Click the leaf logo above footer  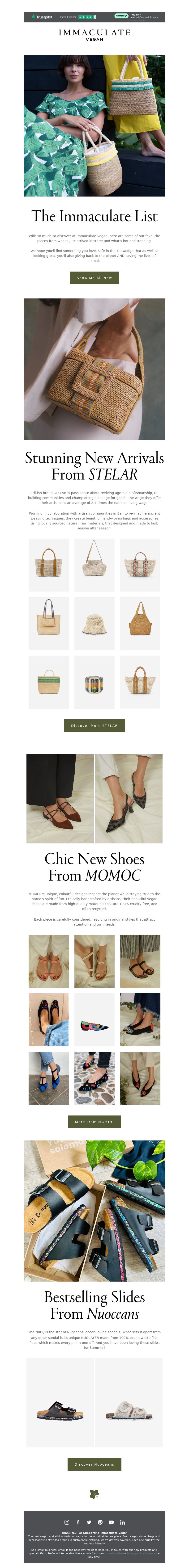[94, 1494]
